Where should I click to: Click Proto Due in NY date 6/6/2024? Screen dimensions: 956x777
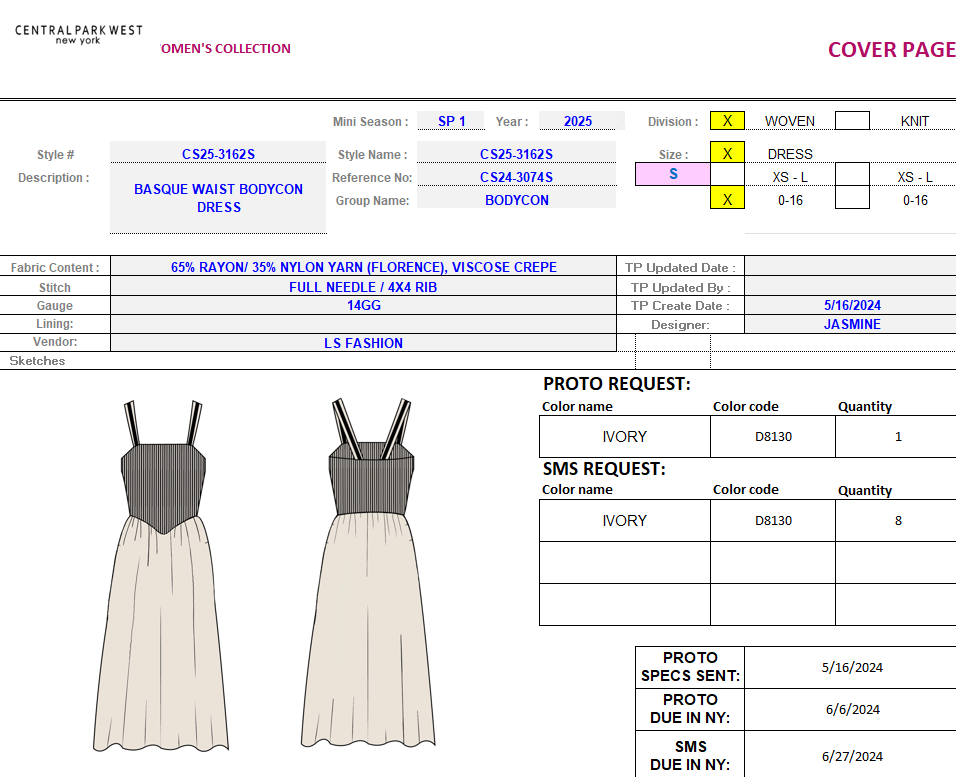852,709
